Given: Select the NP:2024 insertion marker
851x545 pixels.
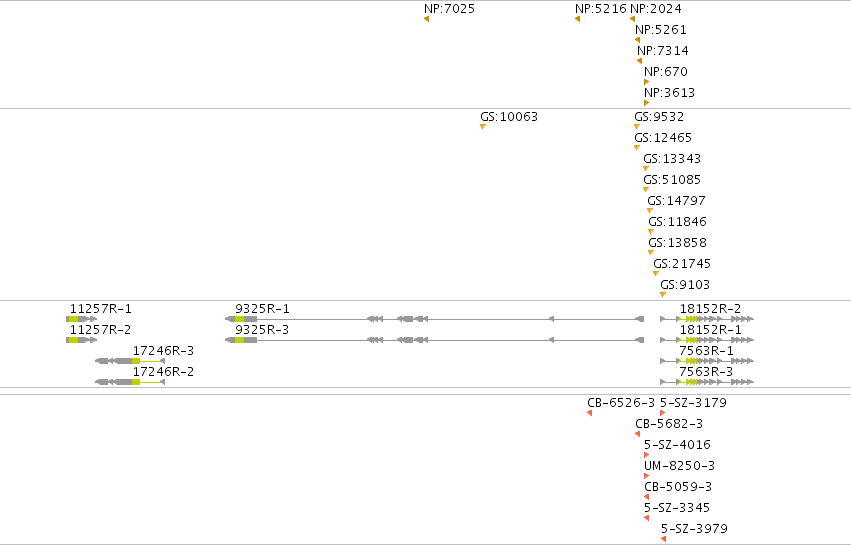Looking at the screenshot, I should [632, 19].
